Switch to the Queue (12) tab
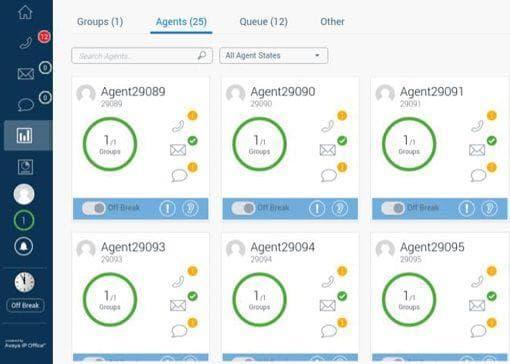Image resolution: width=510 pixels, height=364 pixels. click(263, 22)
